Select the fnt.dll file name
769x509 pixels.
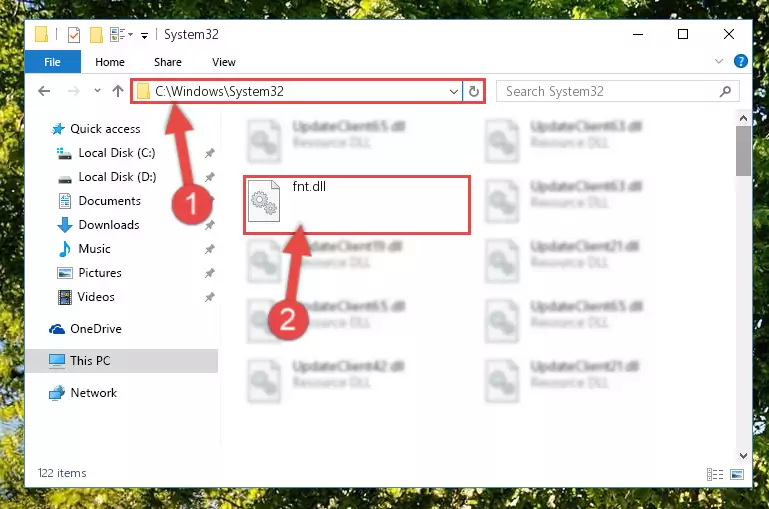[x=309, y=186]
